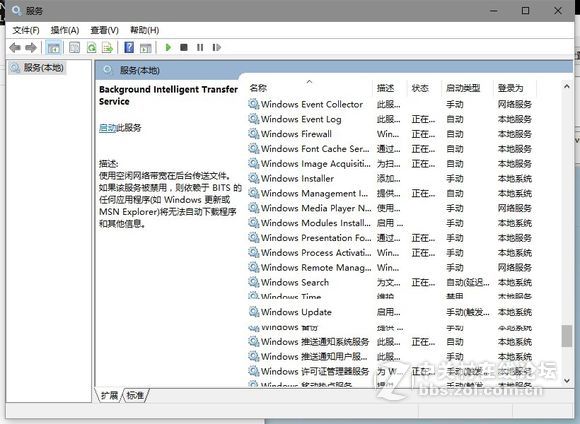580x424 pixels.
Task: Toggle the show/hide console tree icon
Action: click(54, 47)
